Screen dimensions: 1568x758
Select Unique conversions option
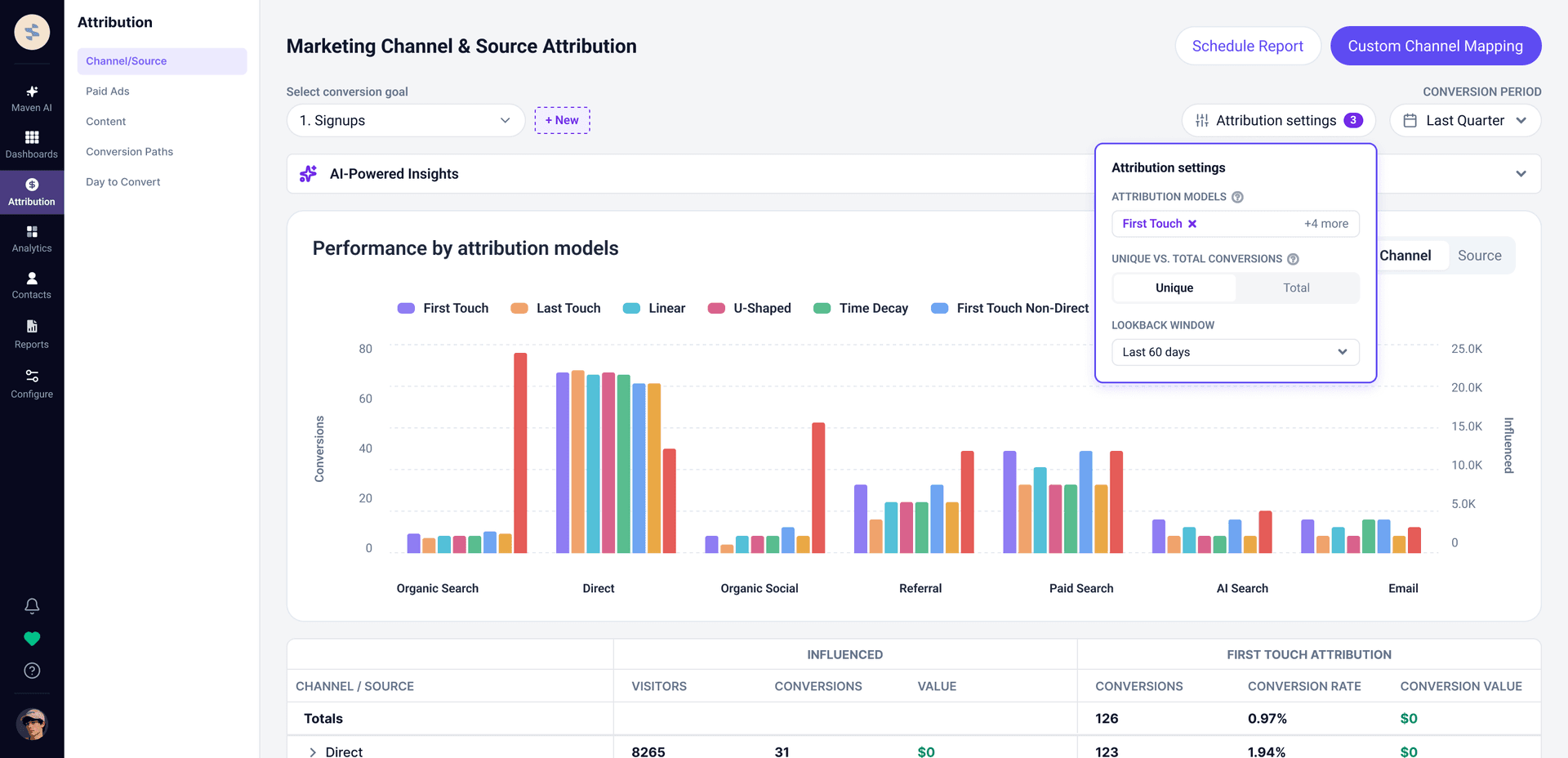click(1174, 288)
